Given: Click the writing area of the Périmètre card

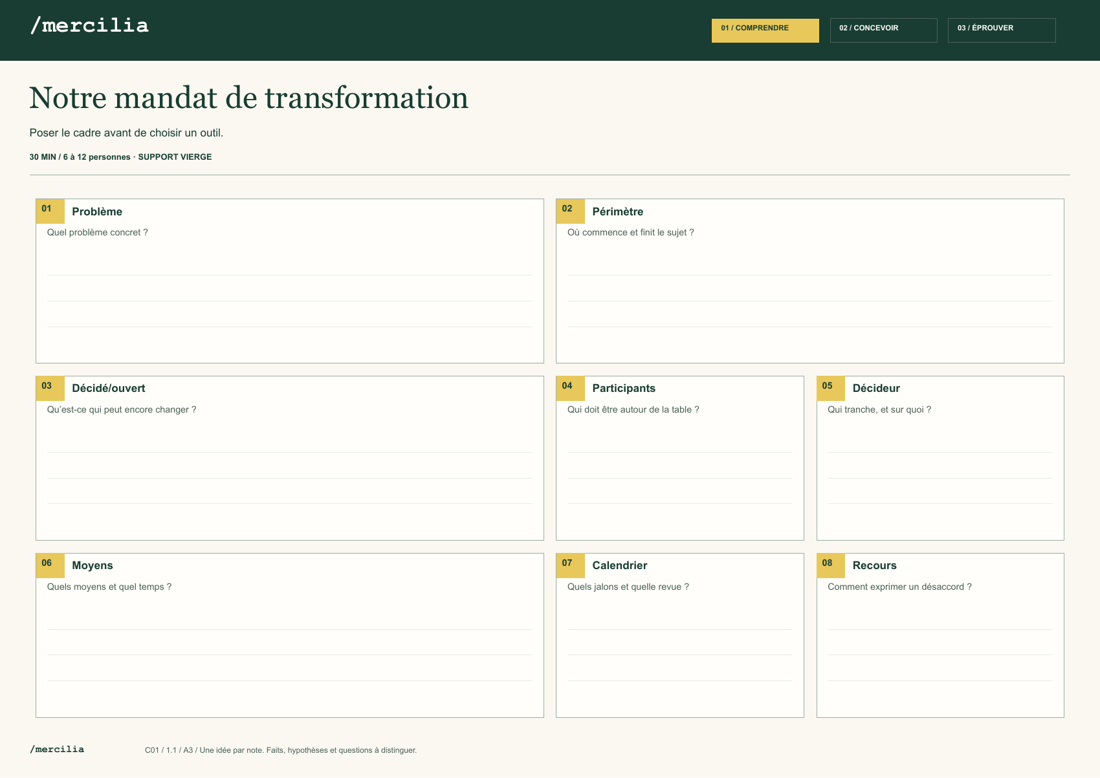Looking at the screenshot, I should (810, 302).
